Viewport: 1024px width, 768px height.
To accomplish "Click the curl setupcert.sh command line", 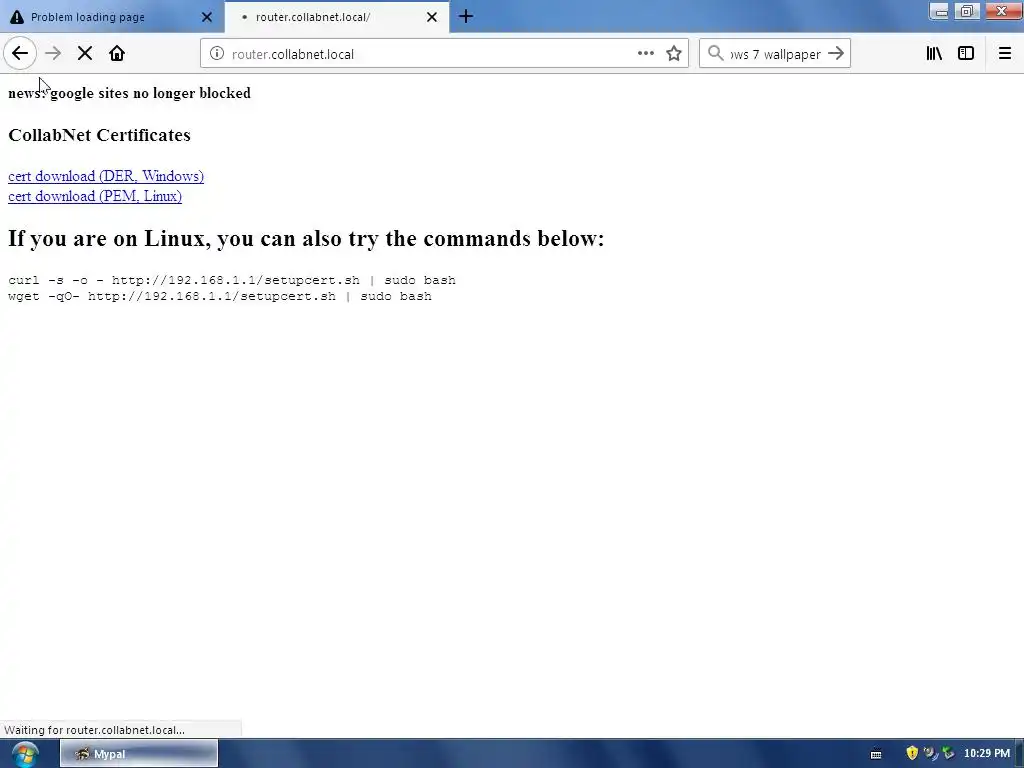I will click(x=232, y=280).
